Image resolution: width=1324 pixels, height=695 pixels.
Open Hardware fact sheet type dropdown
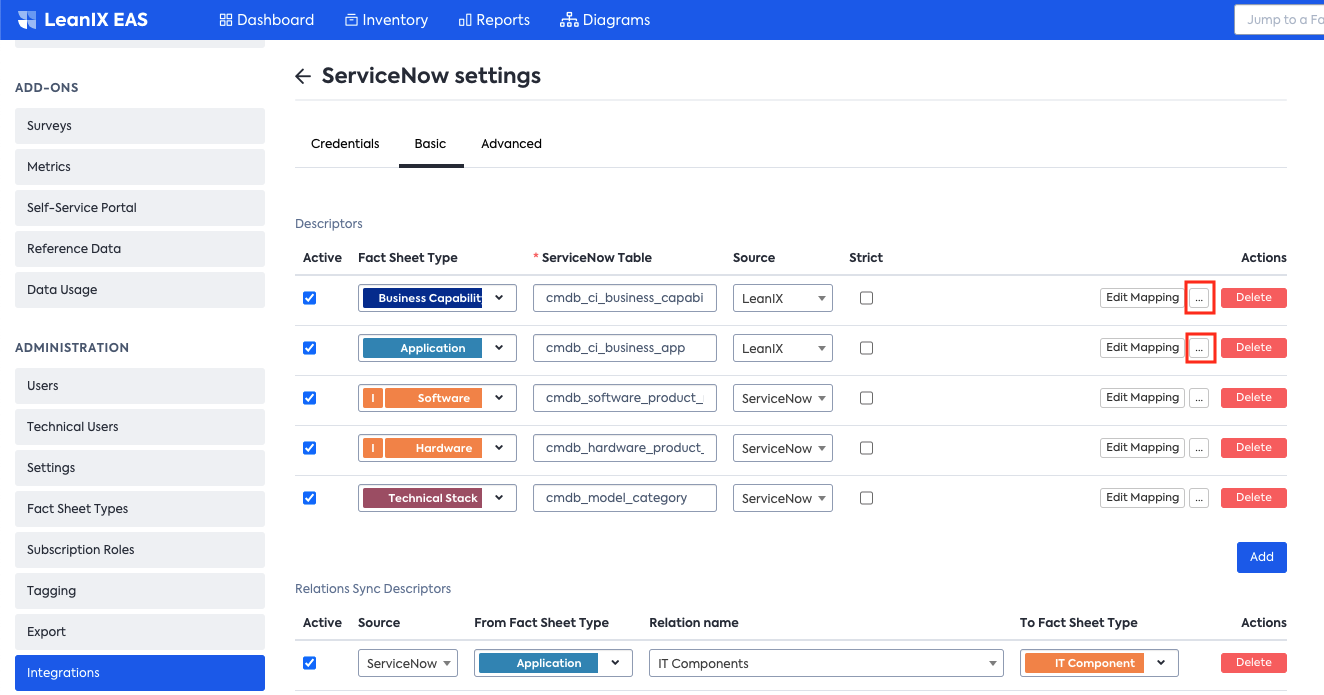(437, 448)
